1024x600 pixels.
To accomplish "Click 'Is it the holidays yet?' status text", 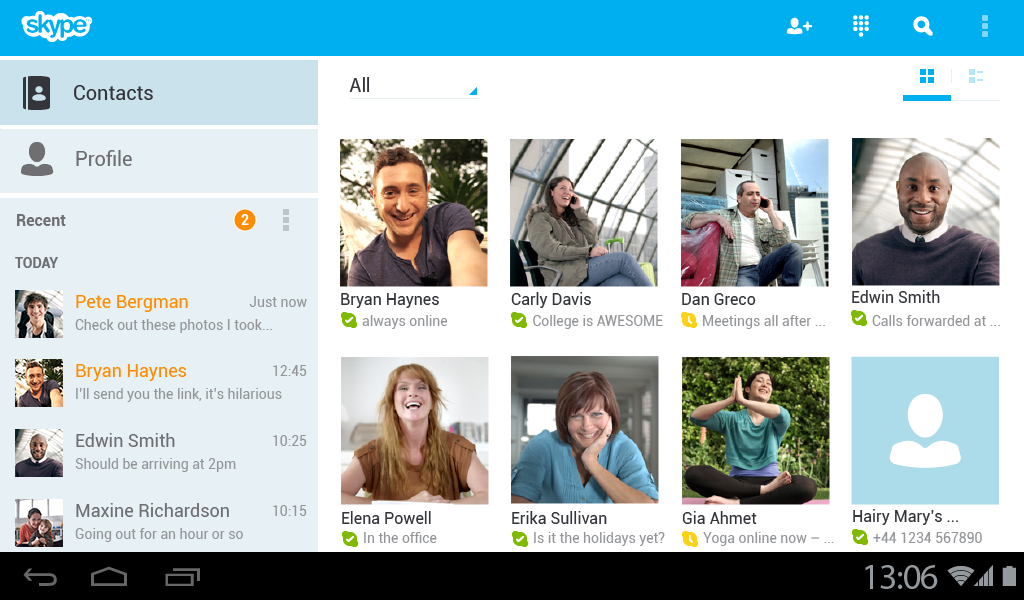I will 599,538.
